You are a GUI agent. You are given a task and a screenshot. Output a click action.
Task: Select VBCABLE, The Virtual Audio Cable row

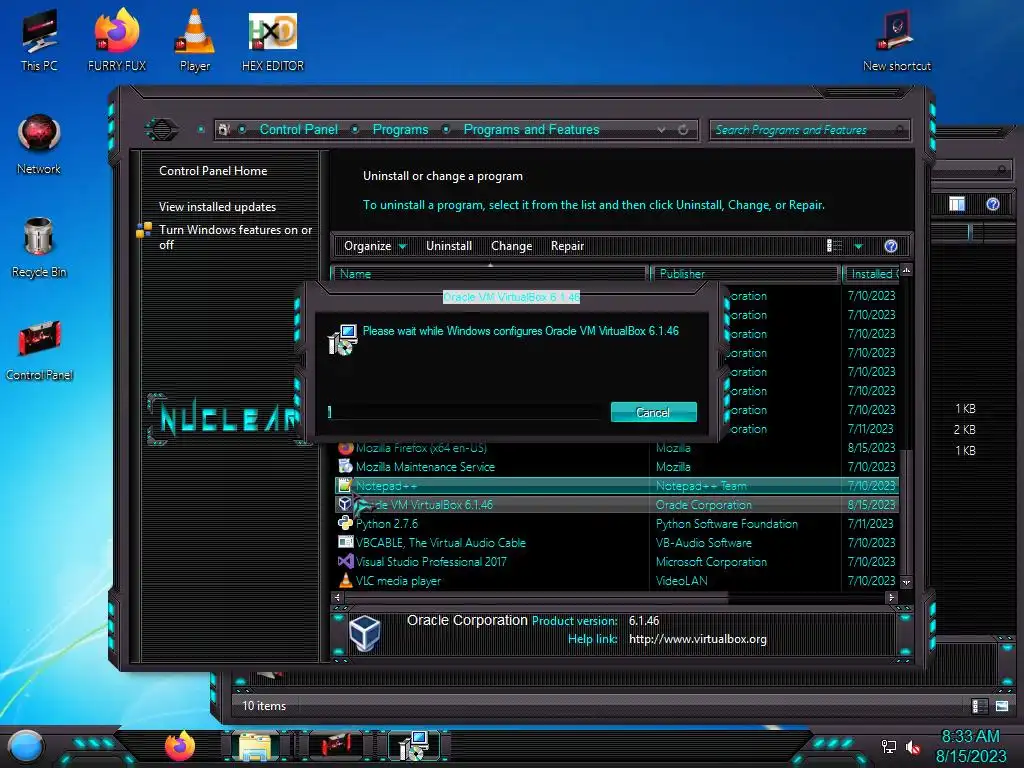(x=616, y=542)
